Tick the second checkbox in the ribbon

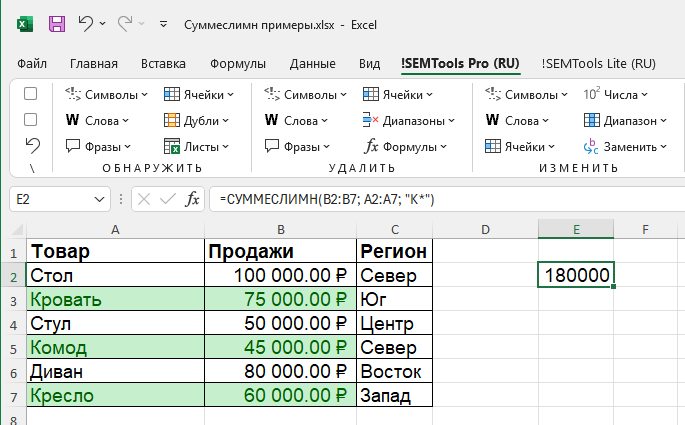30,120
